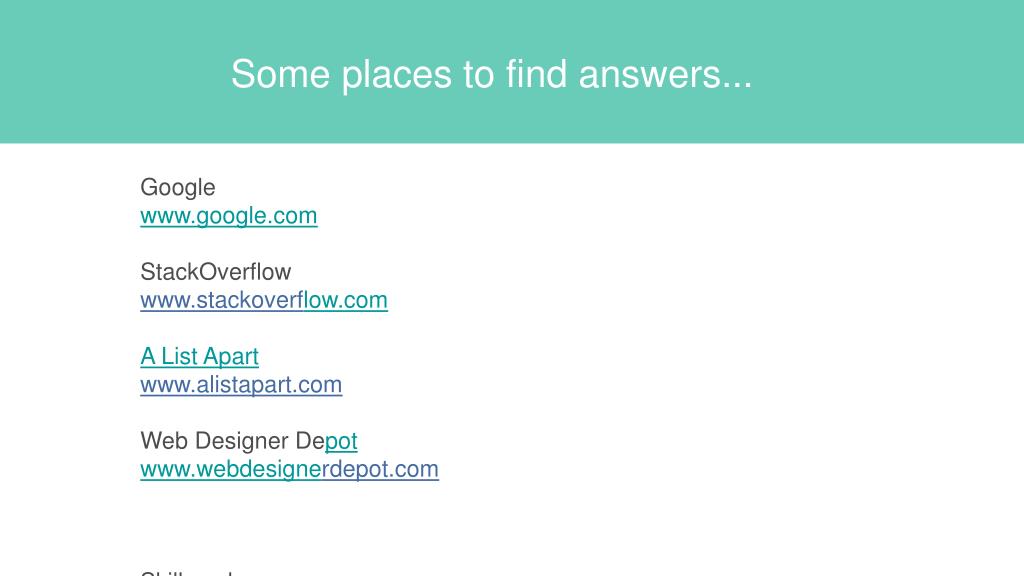Click the white margin left of the Google heading
This screenshot has height=576, width=1024.
[69, 188]
